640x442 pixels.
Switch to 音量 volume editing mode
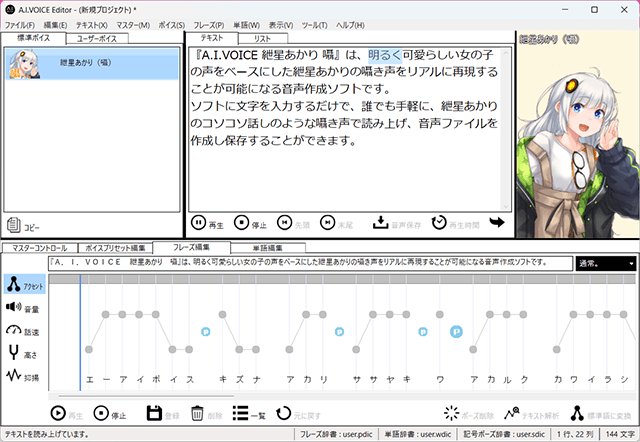click(15, 309)
